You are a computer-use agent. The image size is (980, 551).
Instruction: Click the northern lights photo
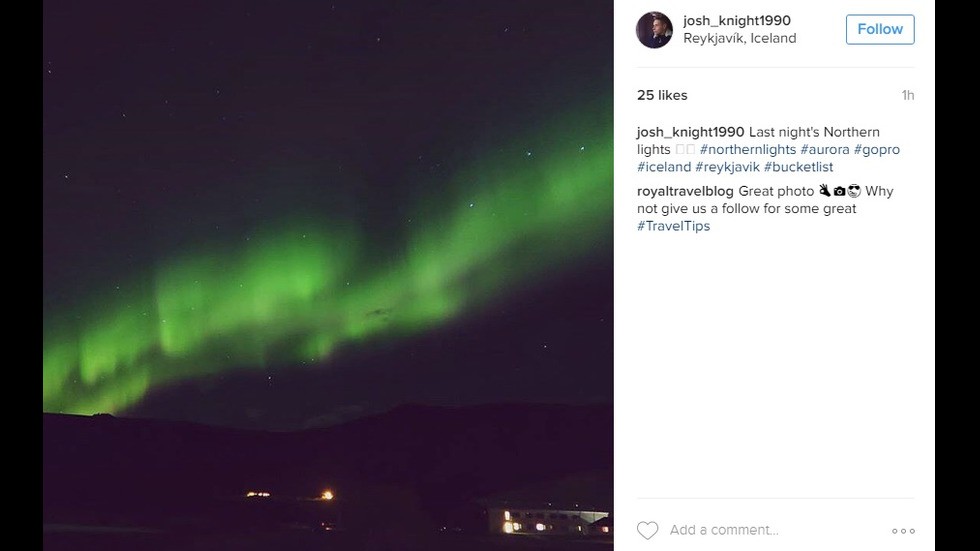pos(328,276)
